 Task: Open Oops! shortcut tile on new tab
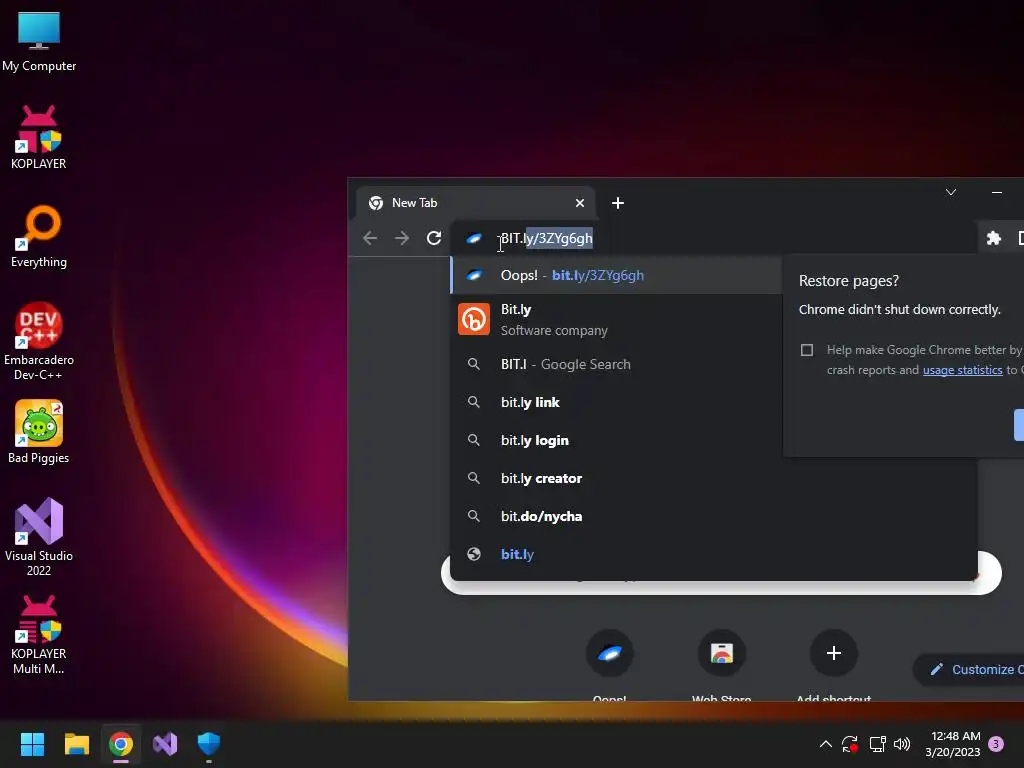pyautogui.click(x=609, y=653)
